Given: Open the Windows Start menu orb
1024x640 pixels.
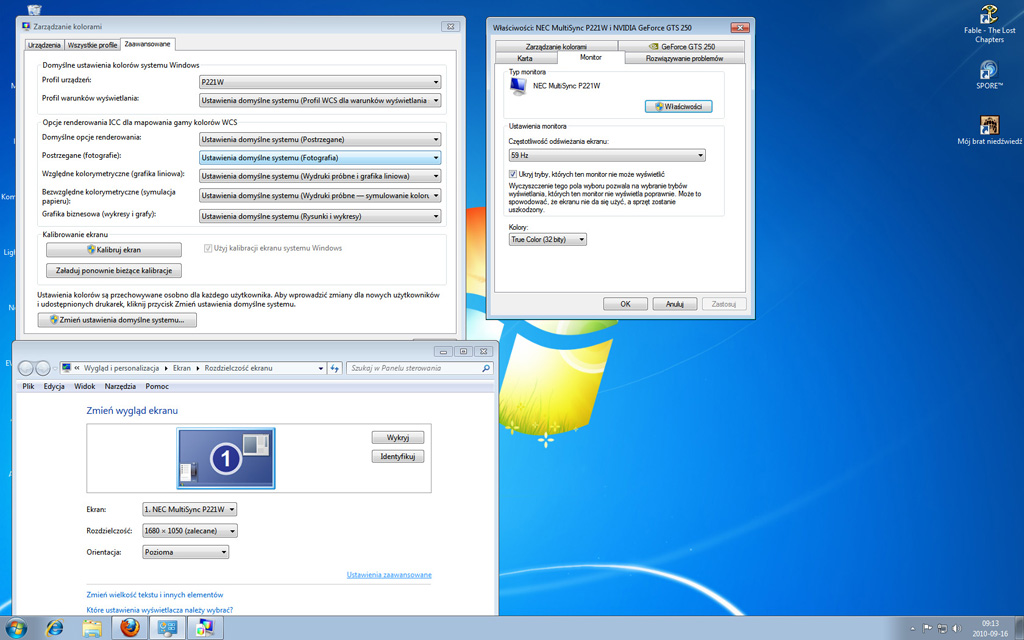Looking at the screenshot, I should point(16,628).
